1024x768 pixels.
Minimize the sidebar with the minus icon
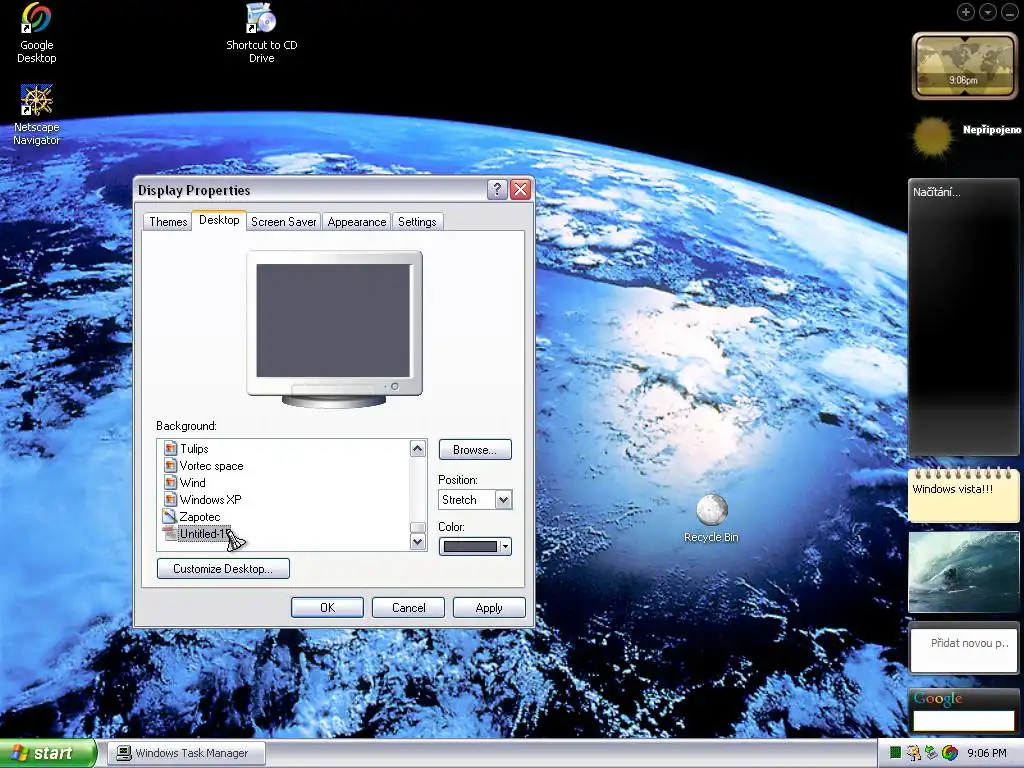[x=1009, y=12]
